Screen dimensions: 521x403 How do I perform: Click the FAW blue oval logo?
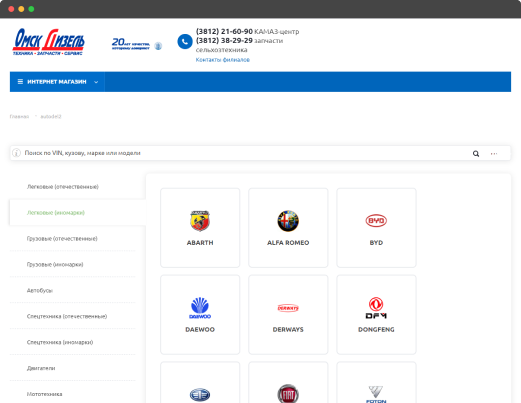coord(200,395)
